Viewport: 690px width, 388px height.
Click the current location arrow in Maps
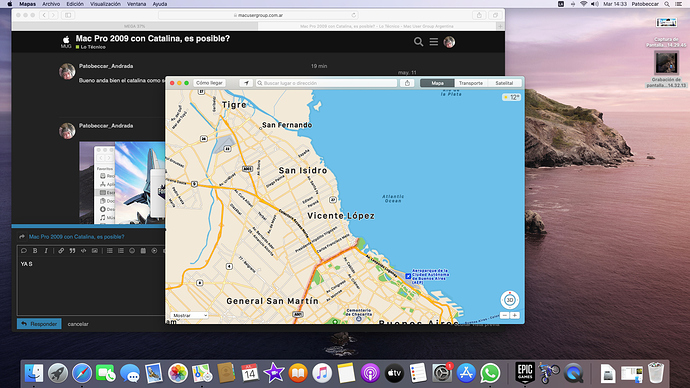click(x=246, y=83)
